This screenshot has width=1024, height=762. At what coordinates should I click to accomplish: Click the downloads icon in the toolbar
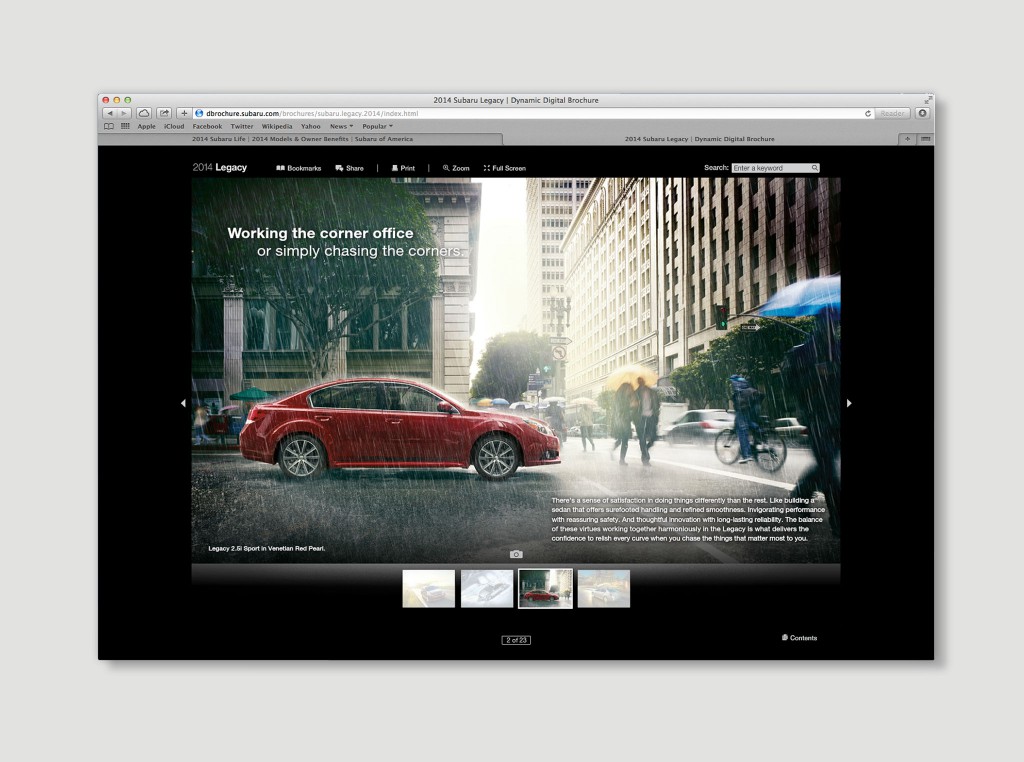pos(922,114)
